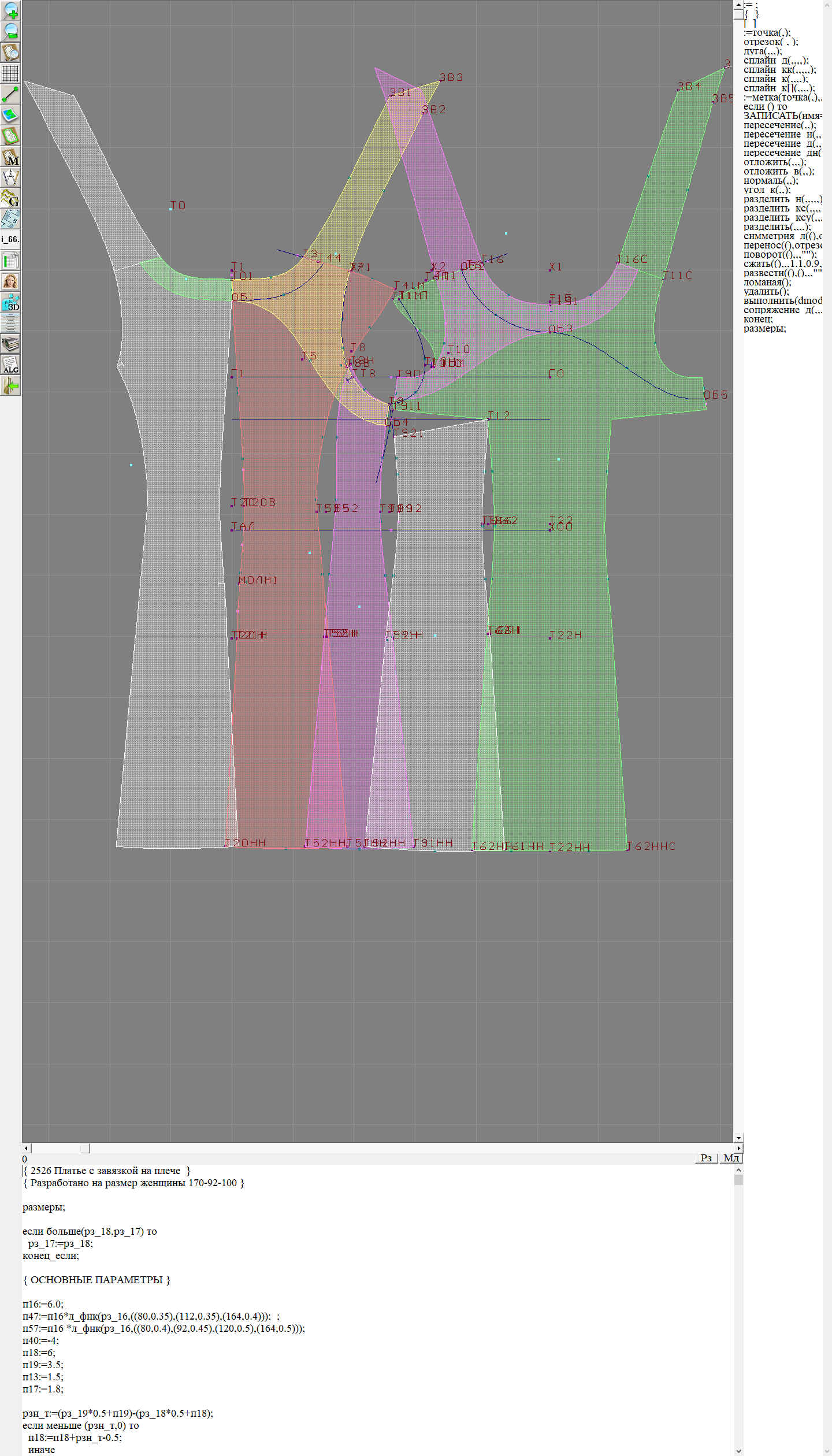
Task: Open the 3D view icon
Action: (10, 302)
